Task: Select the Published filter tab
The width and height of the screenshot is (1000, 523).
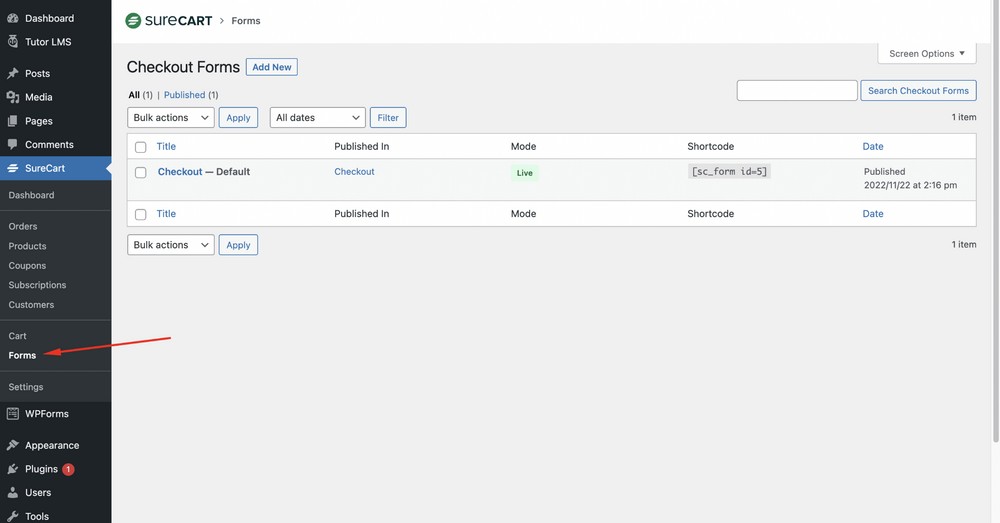Action: click(184, 95)
